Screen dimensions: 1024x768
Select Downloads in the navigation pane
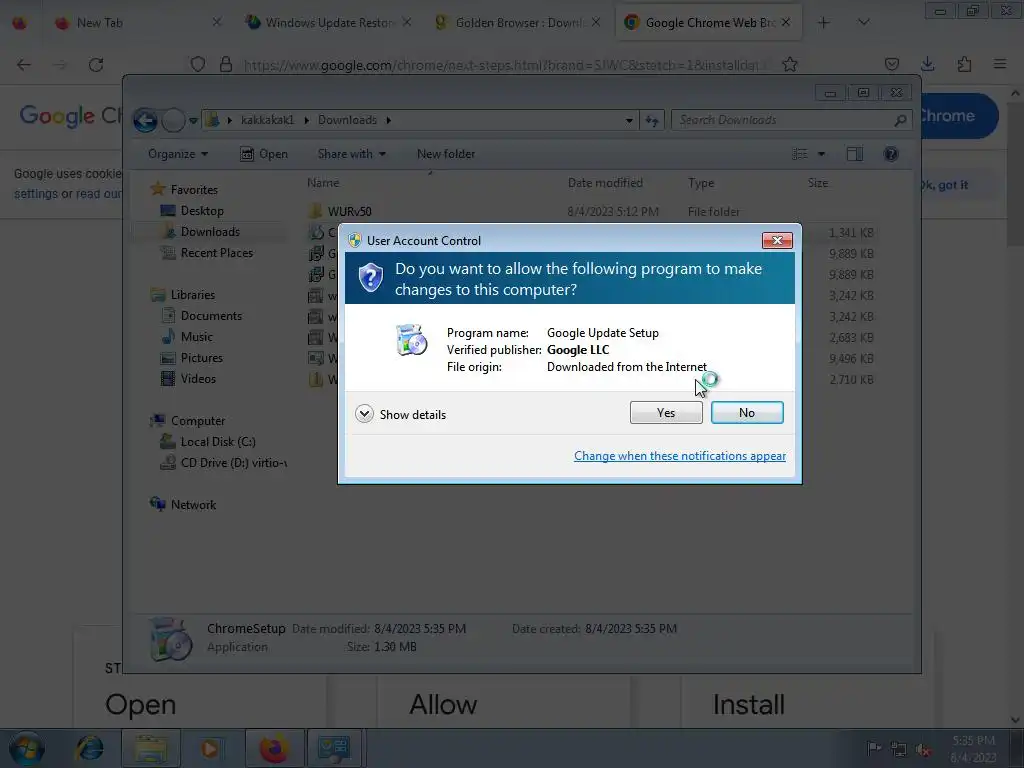210,232
